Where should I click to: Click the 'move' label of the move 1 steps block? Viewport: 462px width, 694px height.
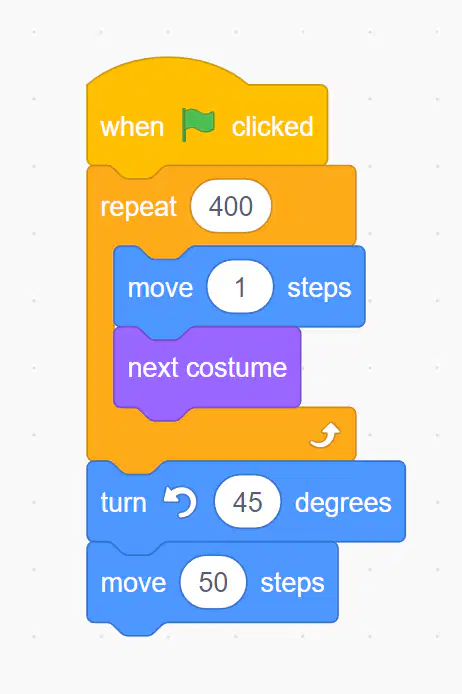[160, 288]
